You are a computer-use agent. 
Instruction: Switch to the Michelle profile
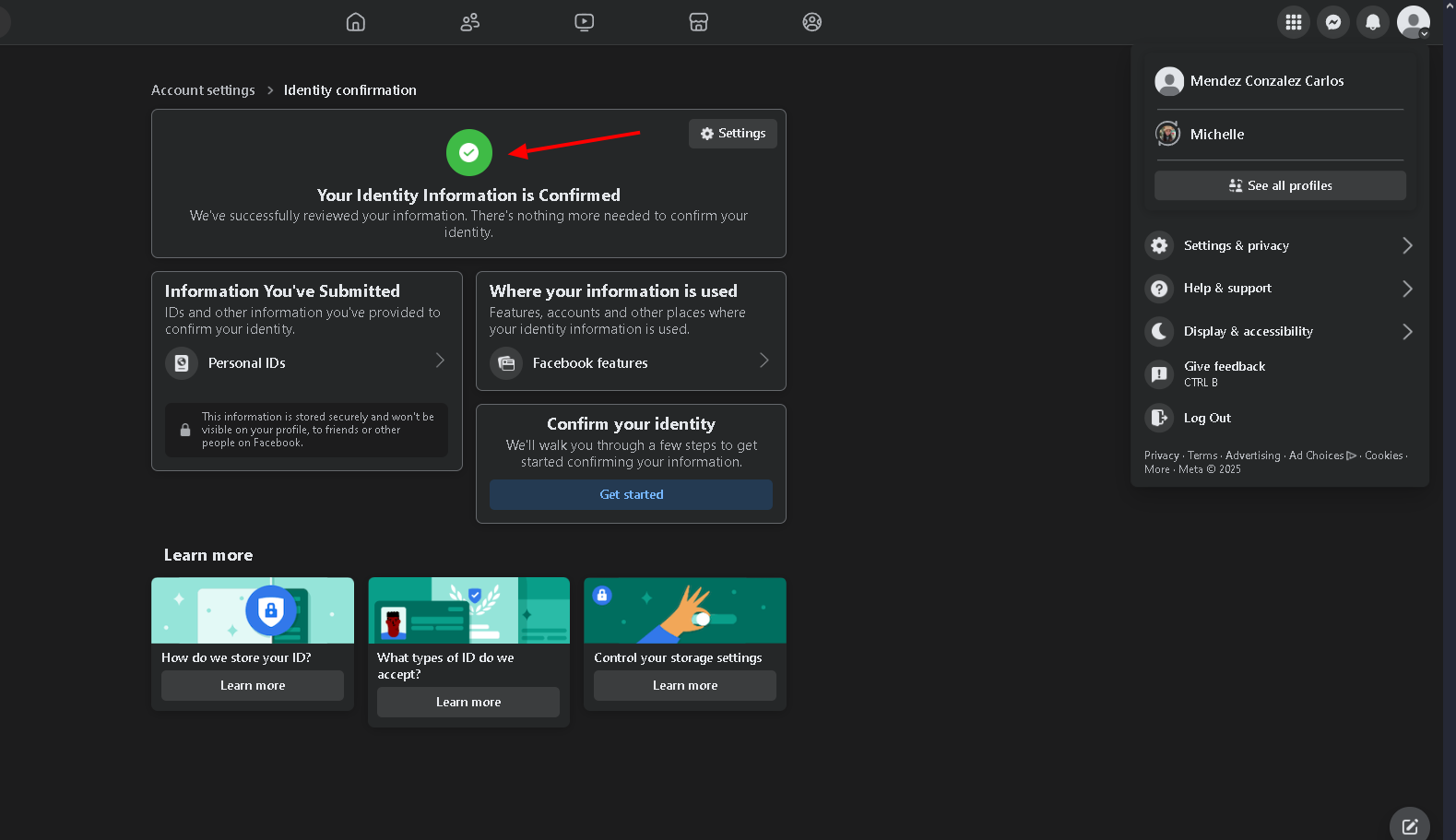(x=1216, y=135)
